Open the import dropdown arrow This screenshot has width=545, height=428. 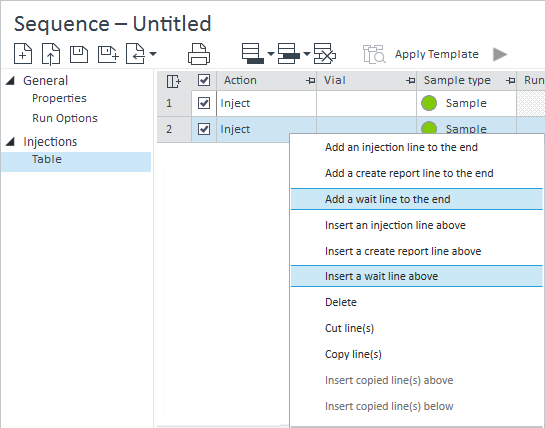pos(153,54)
